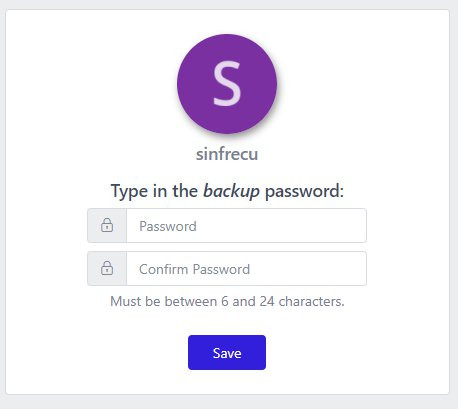Click the gray box holding the first lock icon
The height and width of the screenshot is (409, 458).
point(107,226)
